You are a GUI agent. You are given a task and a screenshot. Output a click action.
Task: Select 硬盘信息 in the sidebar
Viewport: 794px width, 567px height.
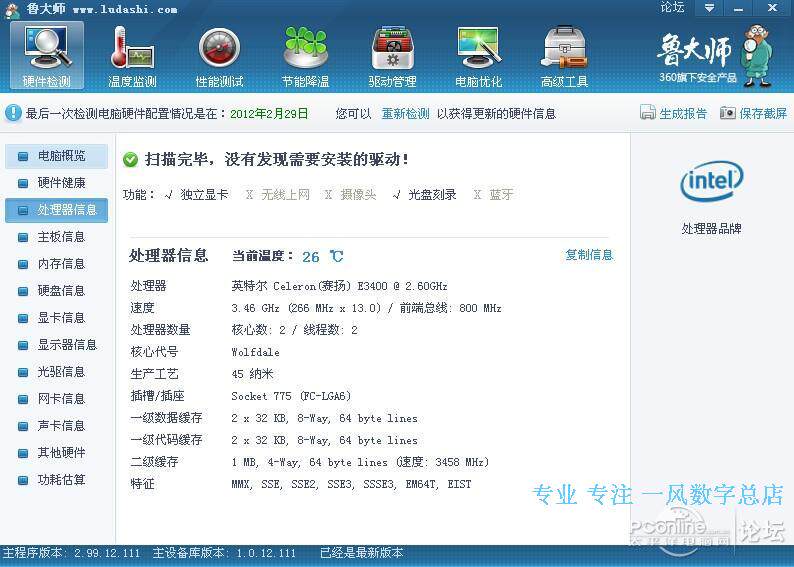click(x=56, y=291)
